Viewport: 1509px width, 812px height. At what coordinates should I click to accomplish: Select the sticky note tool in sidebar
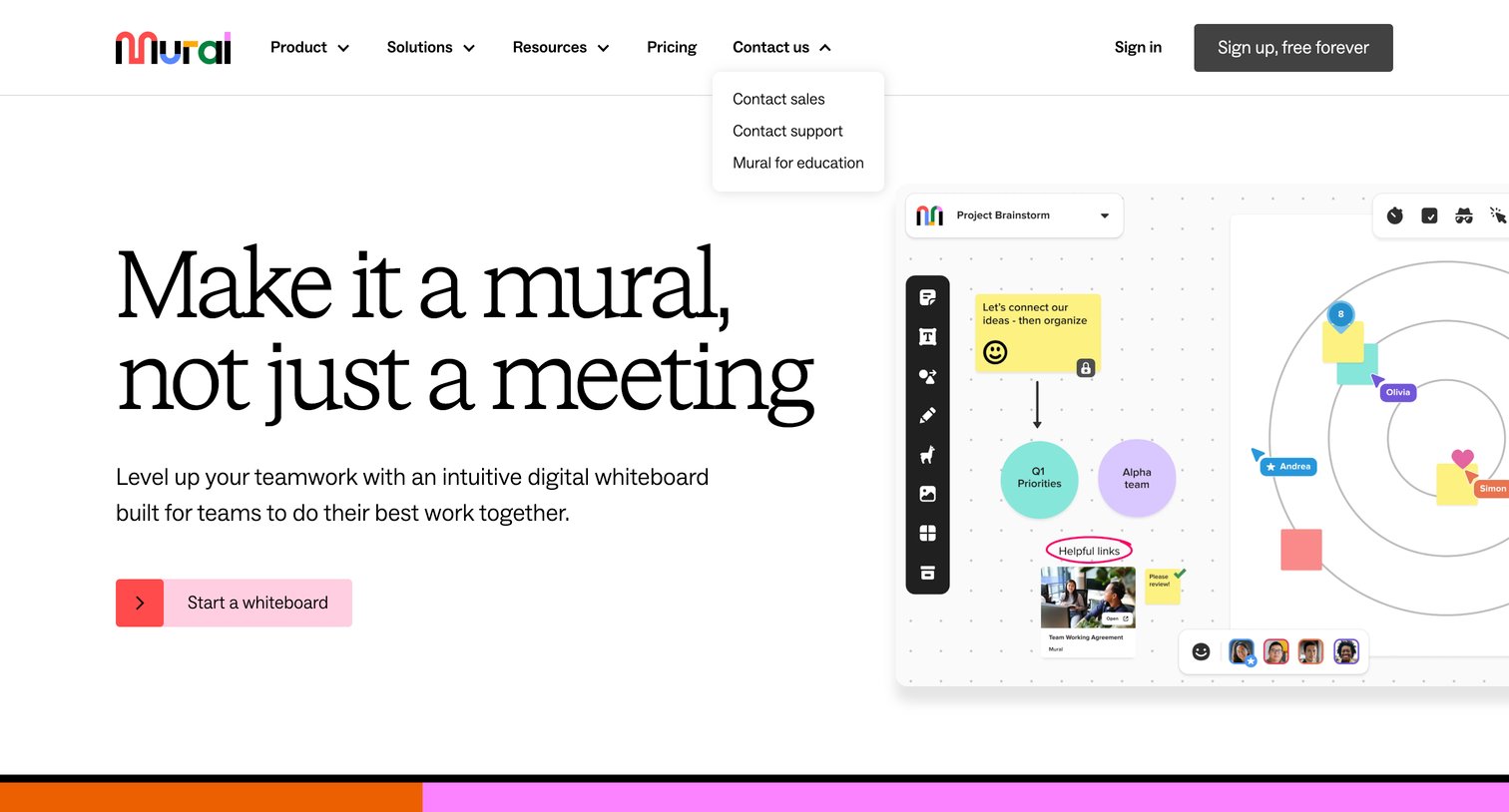pyautogui.click(x=927, y=297)
